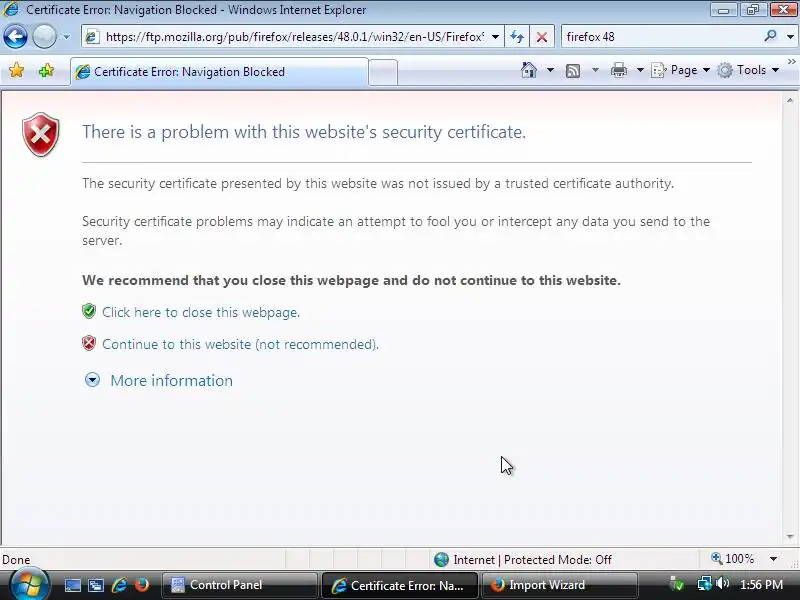Click the 'Done' status bar text
Image resolution: width=800 pixels, height=600 pixels.
(16, 560)
